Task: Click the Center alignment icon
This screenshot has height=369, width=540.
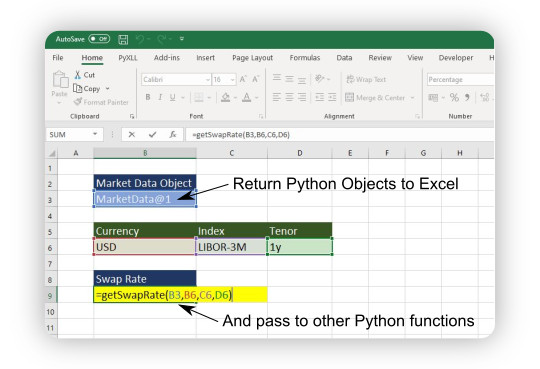Action: (x=289, y=97)
